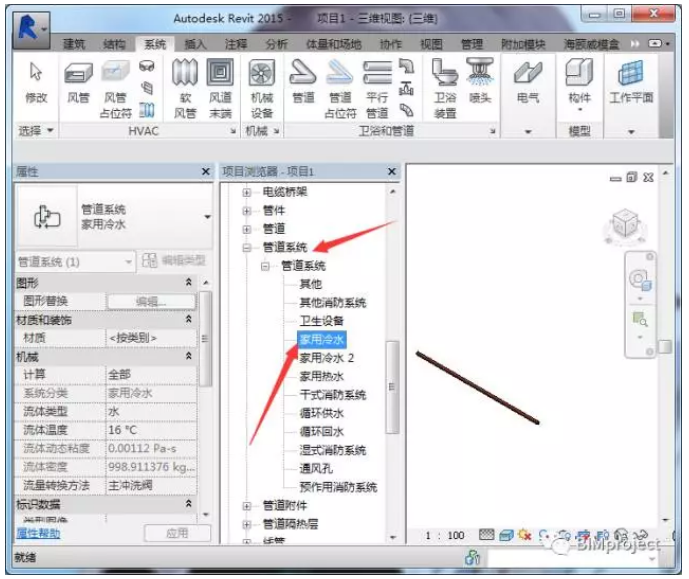
Task: Select the 修改 arrow tool
Action: pos(36,82)
